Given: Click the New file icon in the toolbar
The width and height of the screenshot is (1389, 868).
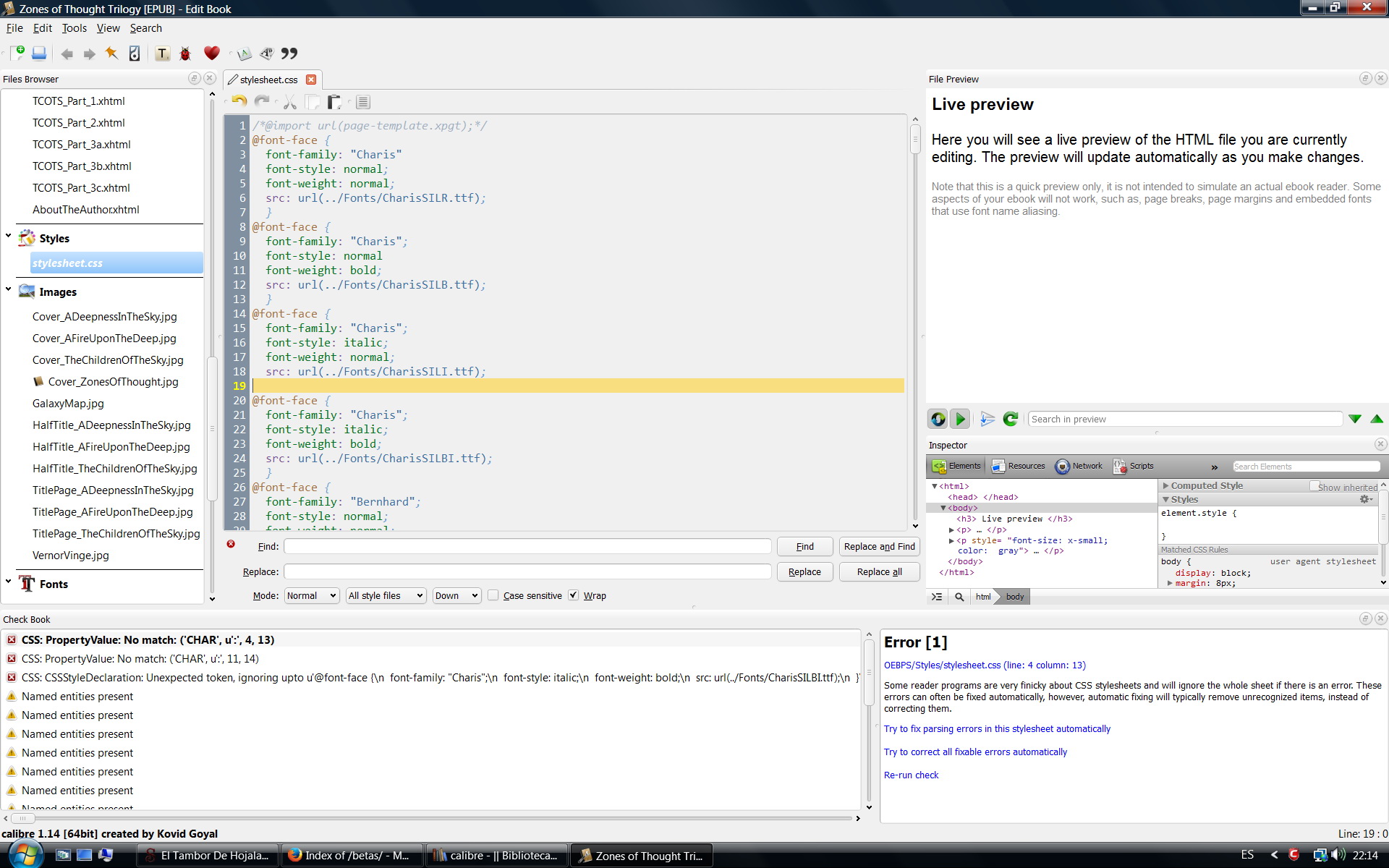Looking at the screenshot, I should [x=17, y=53].
